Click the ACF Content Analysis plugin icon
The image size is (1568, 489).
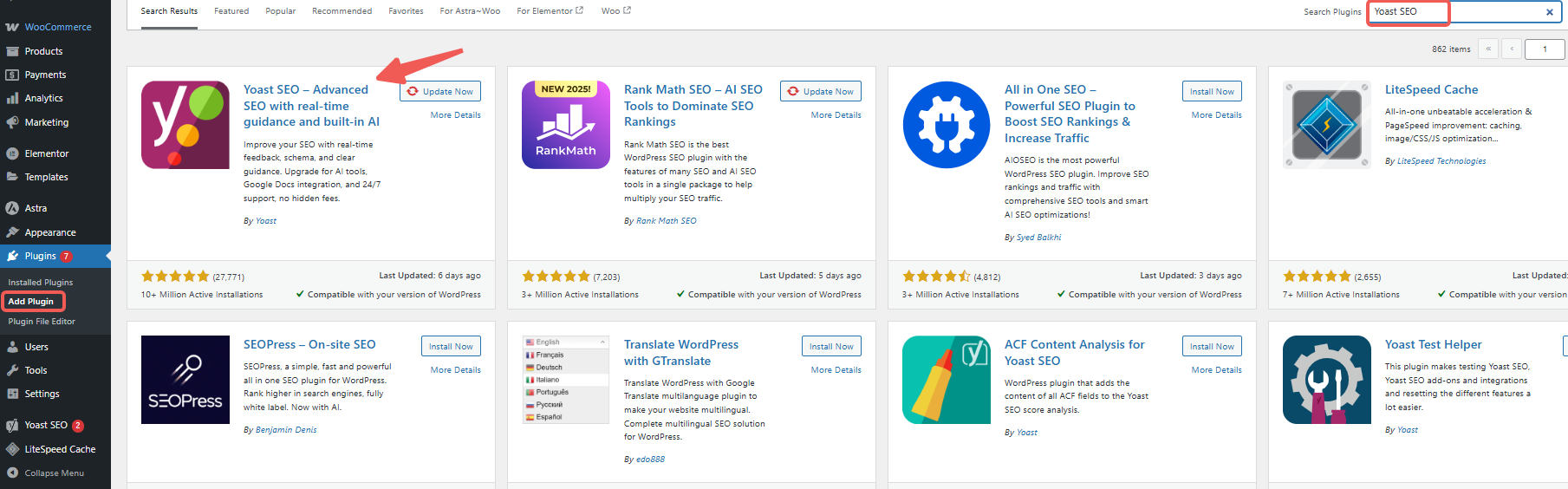tap(947, 380)
